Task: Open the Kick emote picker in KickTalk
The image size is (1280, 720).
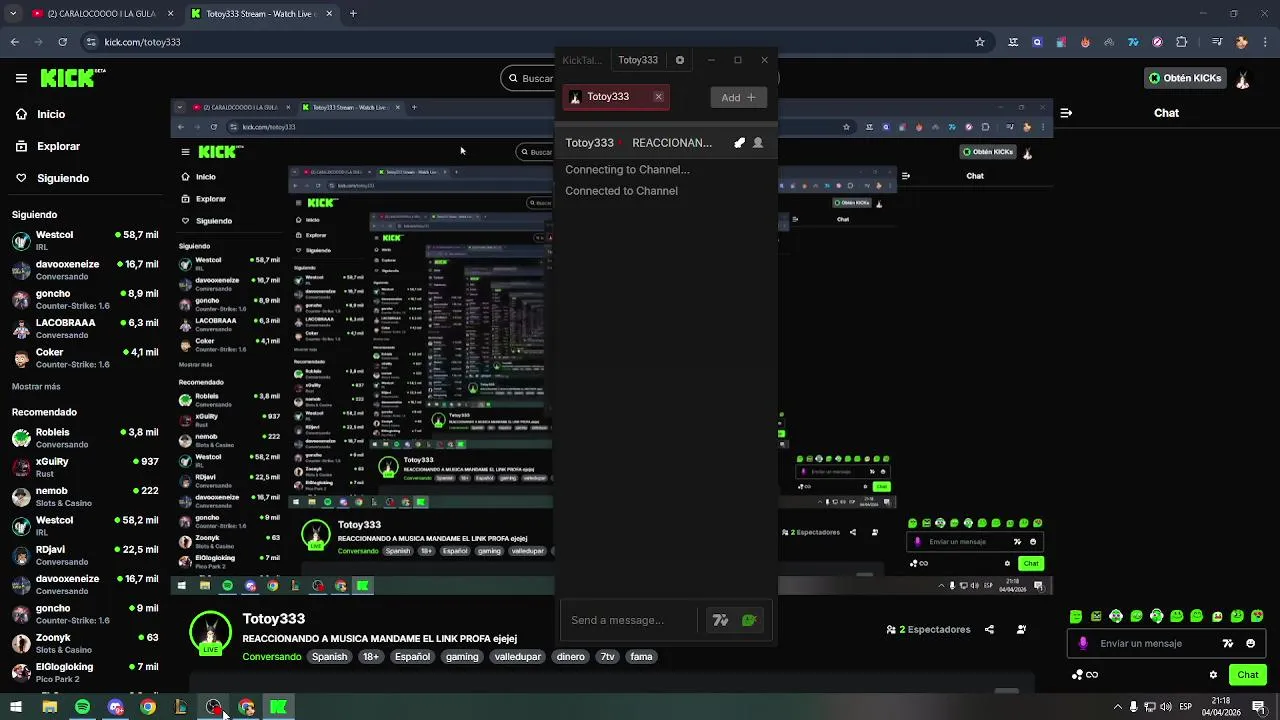Action: point(749,621)
